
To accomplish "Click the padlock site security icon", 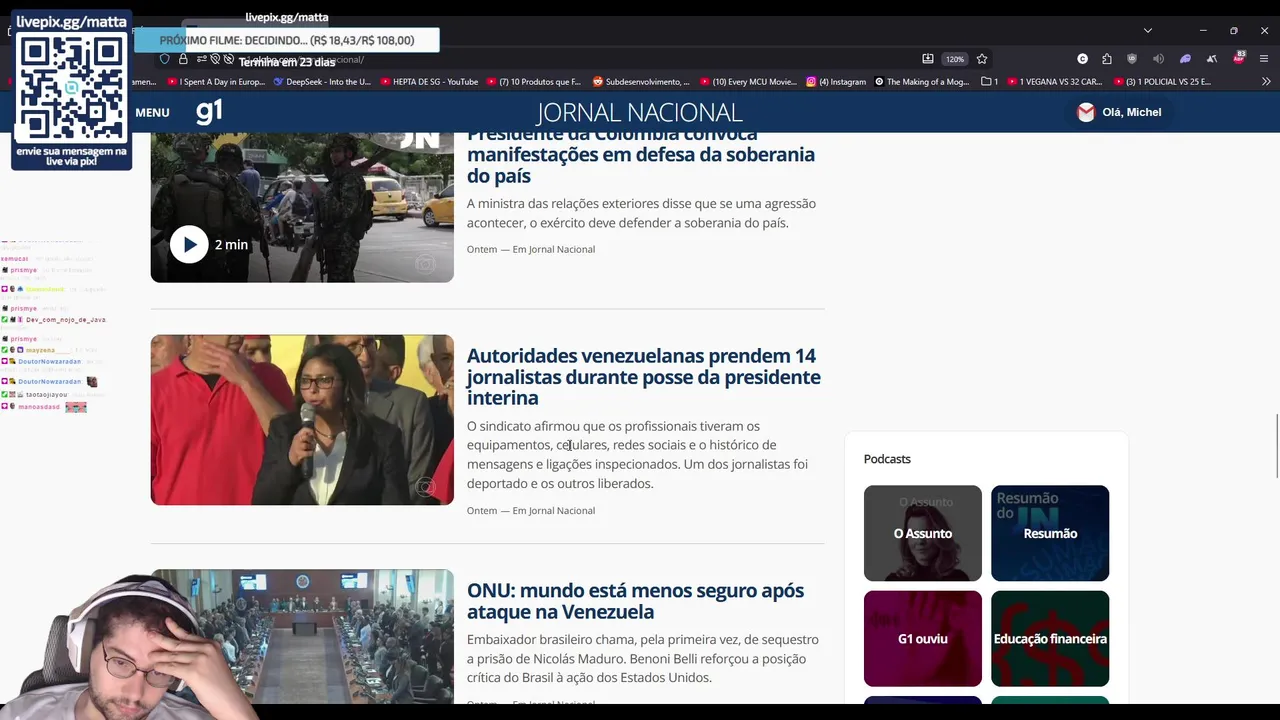I will [x=183, y=59].
